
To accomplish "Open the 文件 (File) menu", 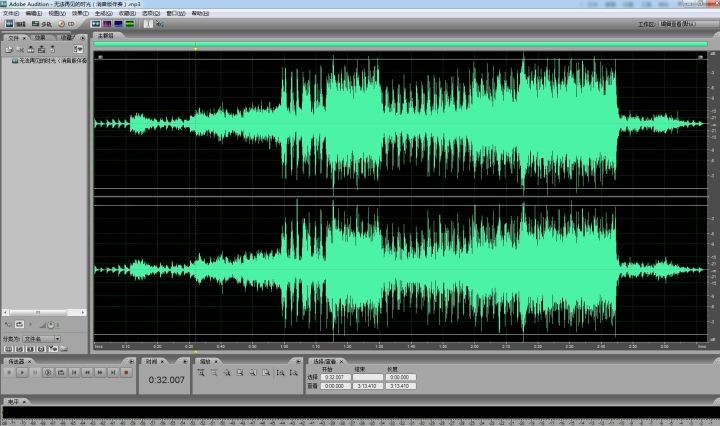I will point(9,13).
